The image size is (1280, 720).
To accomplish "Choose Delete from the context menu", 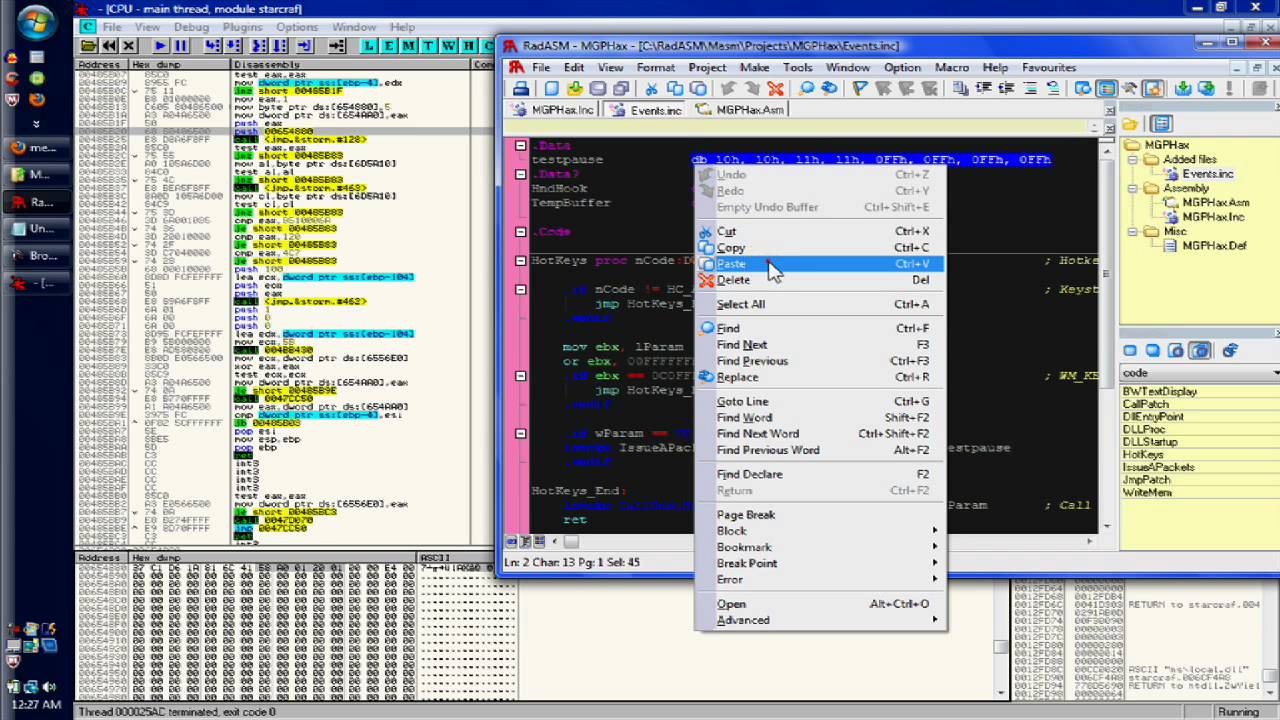I will click(819, 280).
